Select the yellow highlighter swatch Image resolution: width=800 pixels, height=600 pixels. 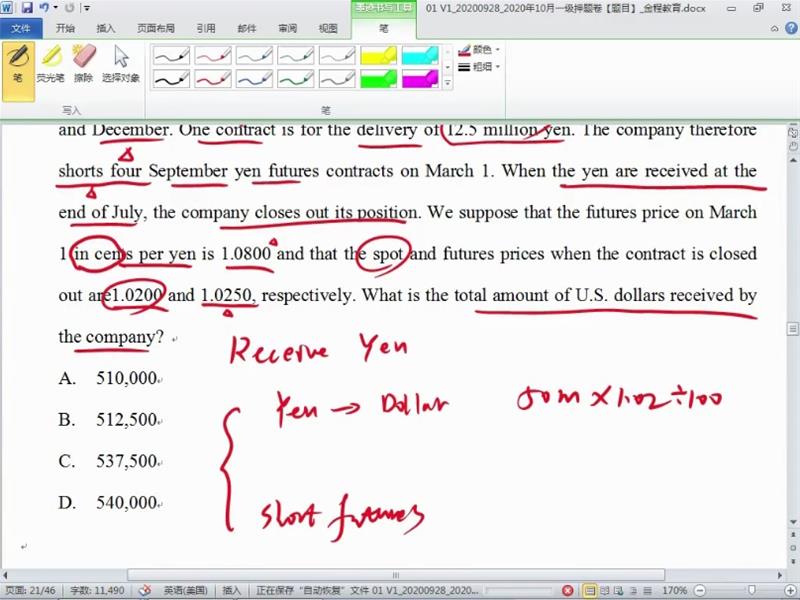click(379, 55)
